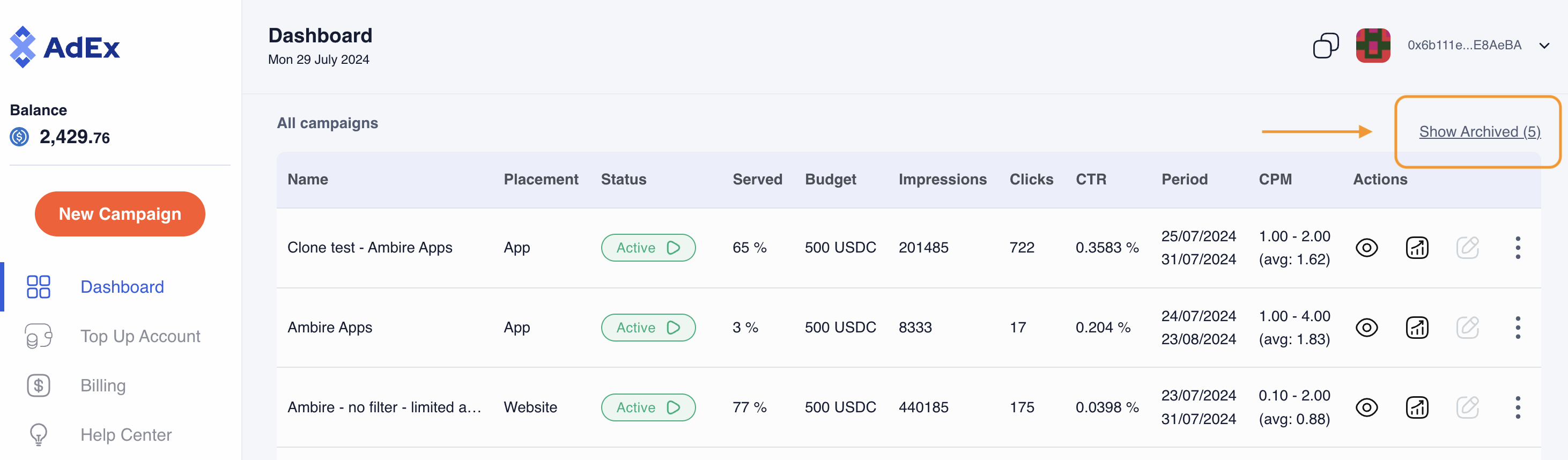The width and height of the screenshot is (1568, 460).
Task: Open Help Center menu item
Action: point(126,434)
